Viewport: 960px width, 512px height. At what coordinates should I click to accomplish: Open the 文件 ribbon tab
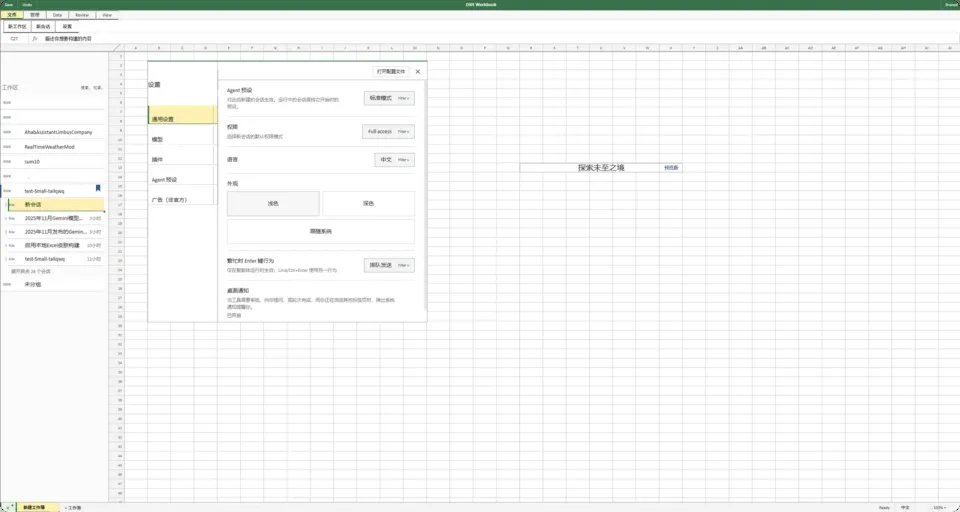[x=12, y=14]
